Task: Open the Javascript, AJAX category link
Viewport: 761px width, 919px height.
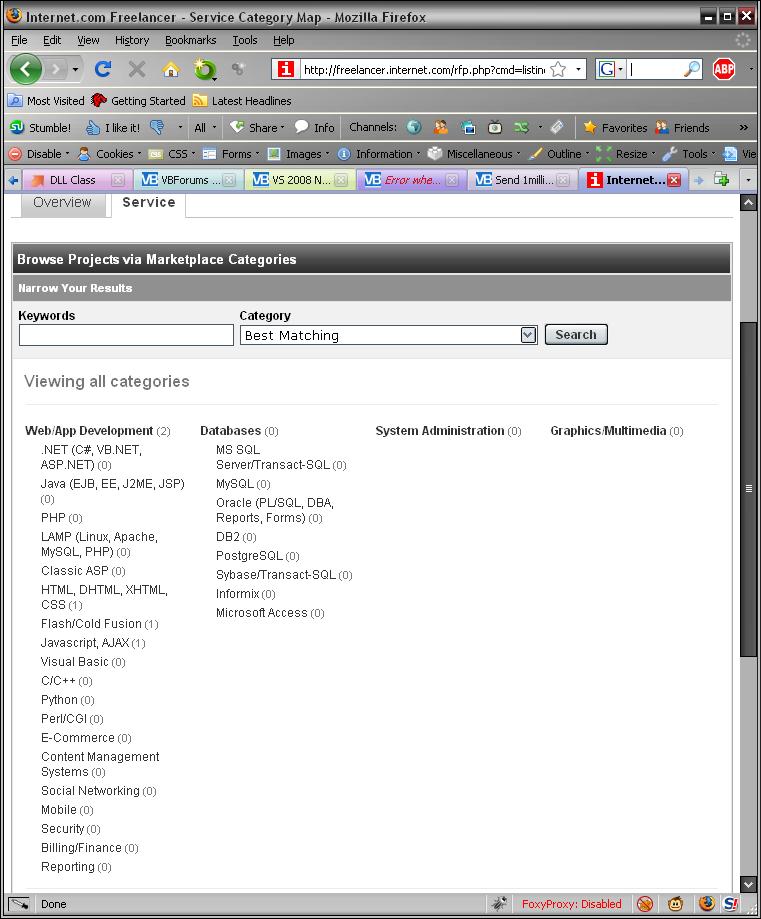Action: coord(93,643)
